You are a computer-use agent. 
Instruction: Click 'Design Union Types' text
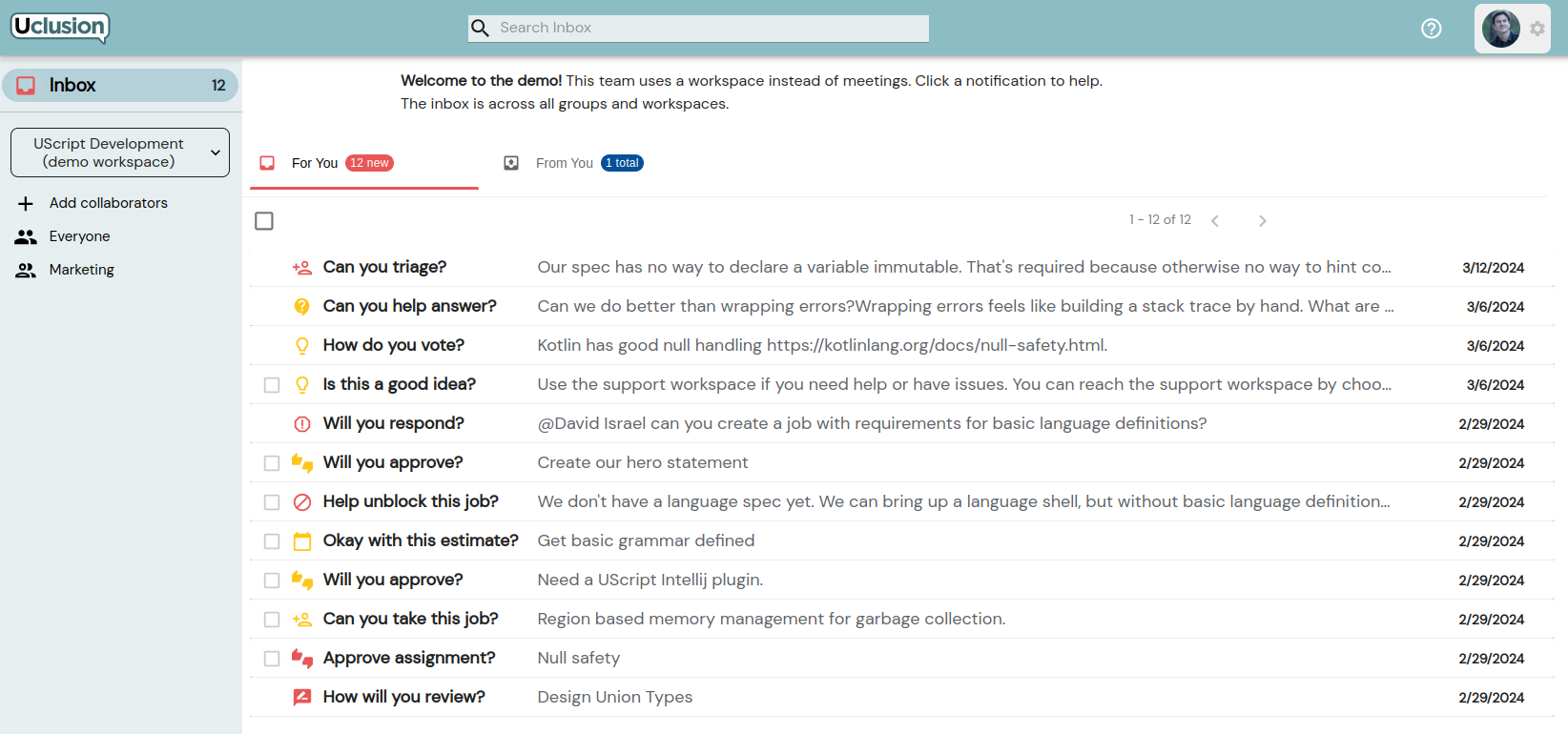(615, 698)
